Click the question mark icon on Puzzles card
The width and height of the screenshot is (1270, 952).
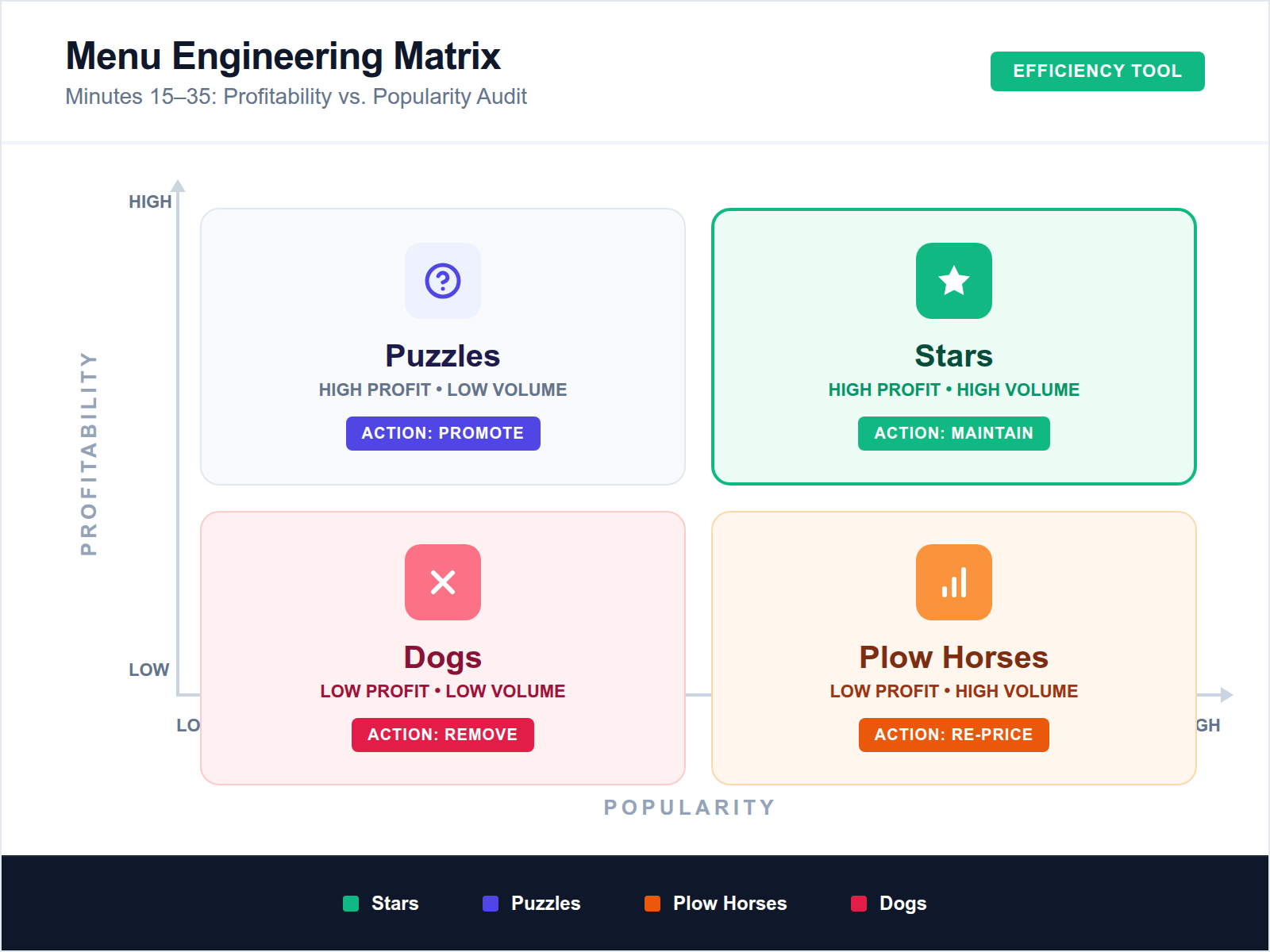click(442, 281)
